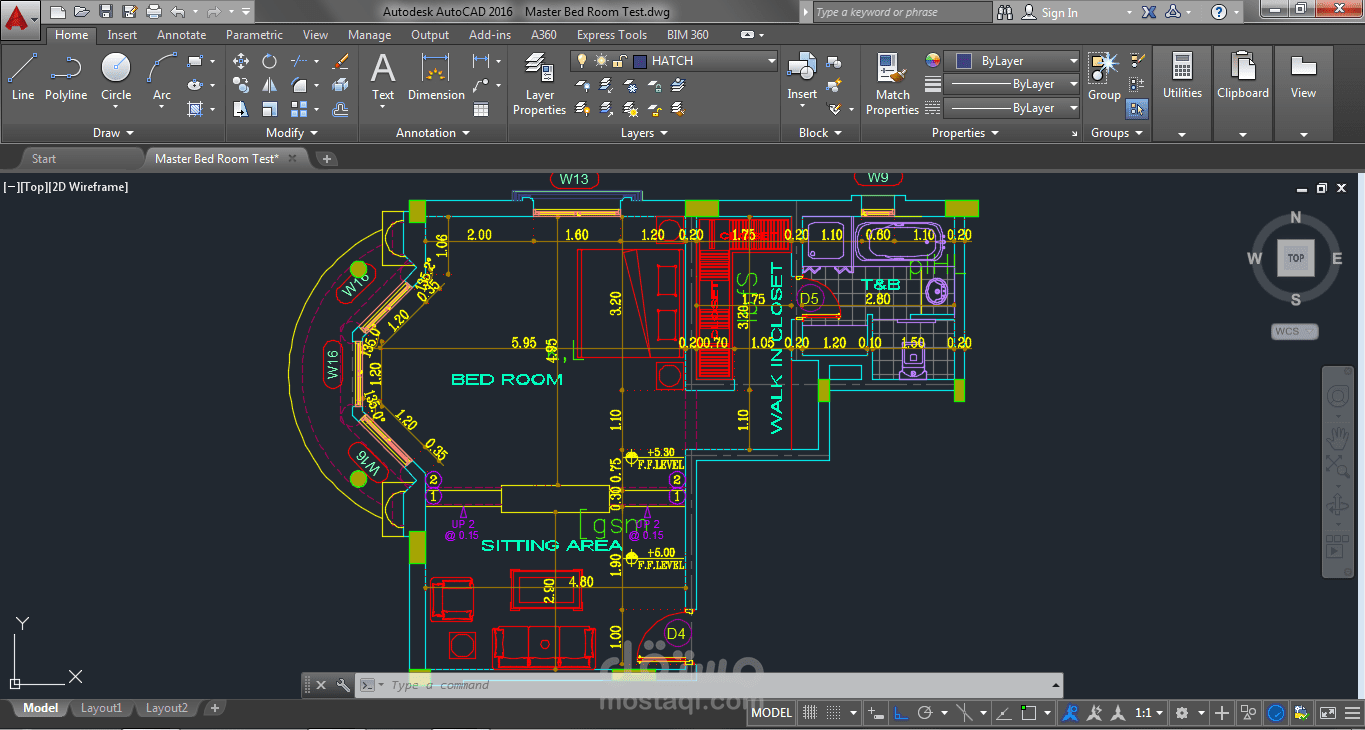
Task: Expand the Draw panel
Action: [113, 133]
